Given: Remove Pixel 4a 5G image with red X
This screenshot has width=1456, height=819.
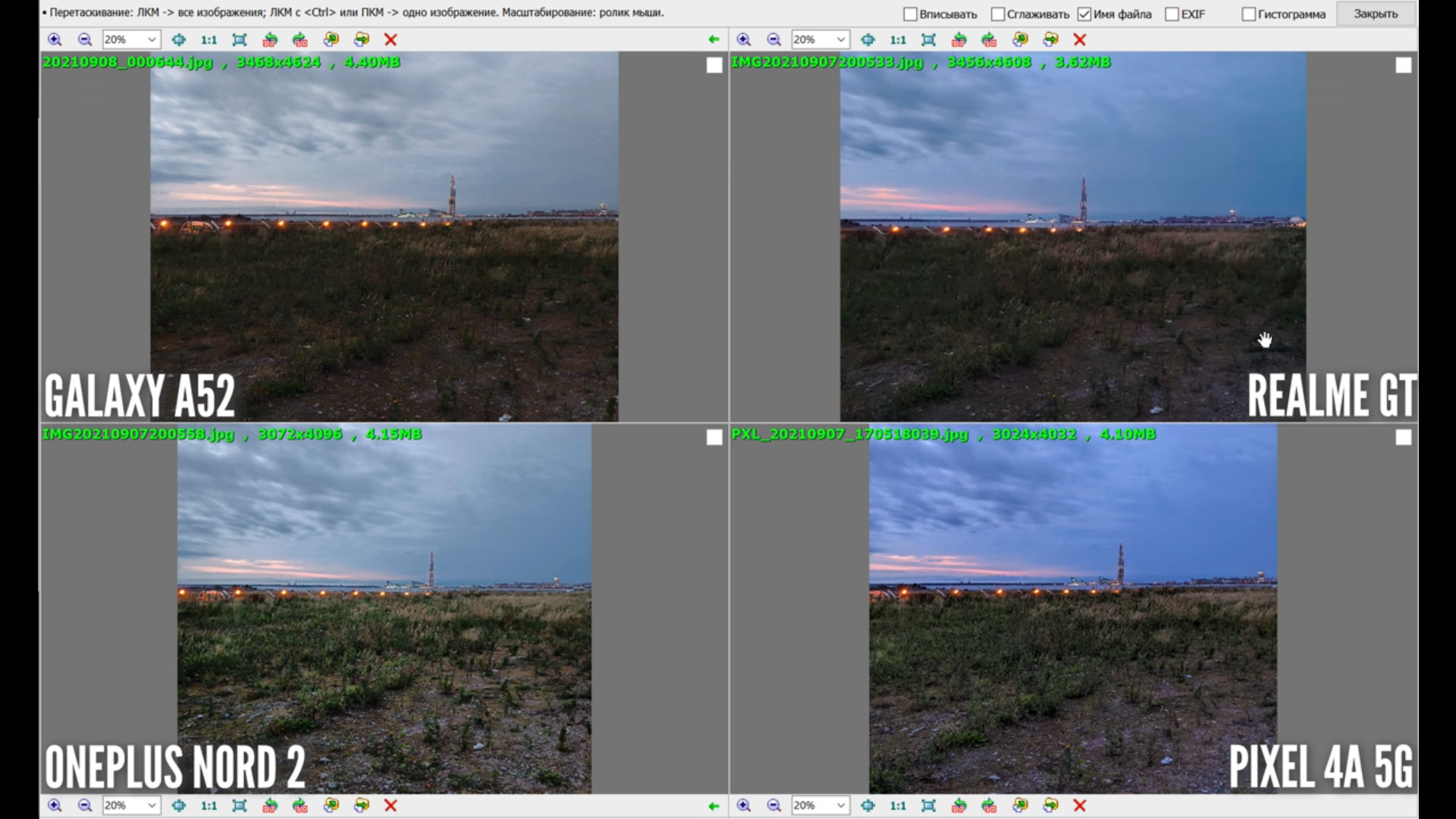Looking at the screenshot, I should [1080, 805].
